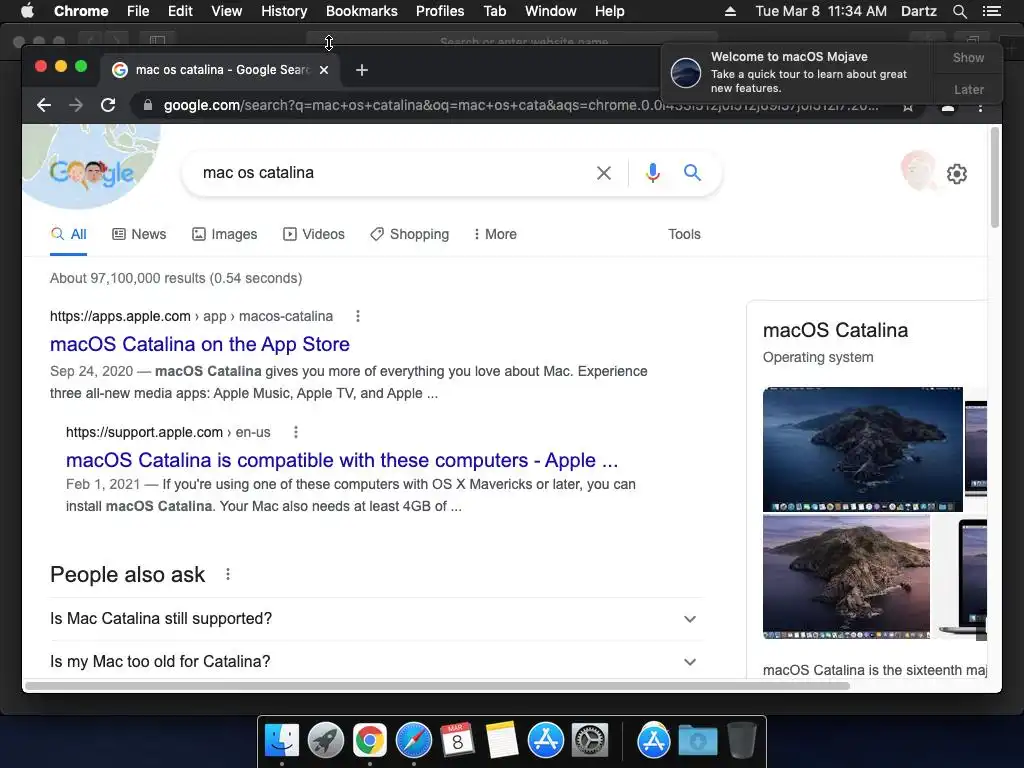The width and height of the screenshot is (1024, 768).
Task: Click the padlock site info icon
Action: (x=148, y=105)
